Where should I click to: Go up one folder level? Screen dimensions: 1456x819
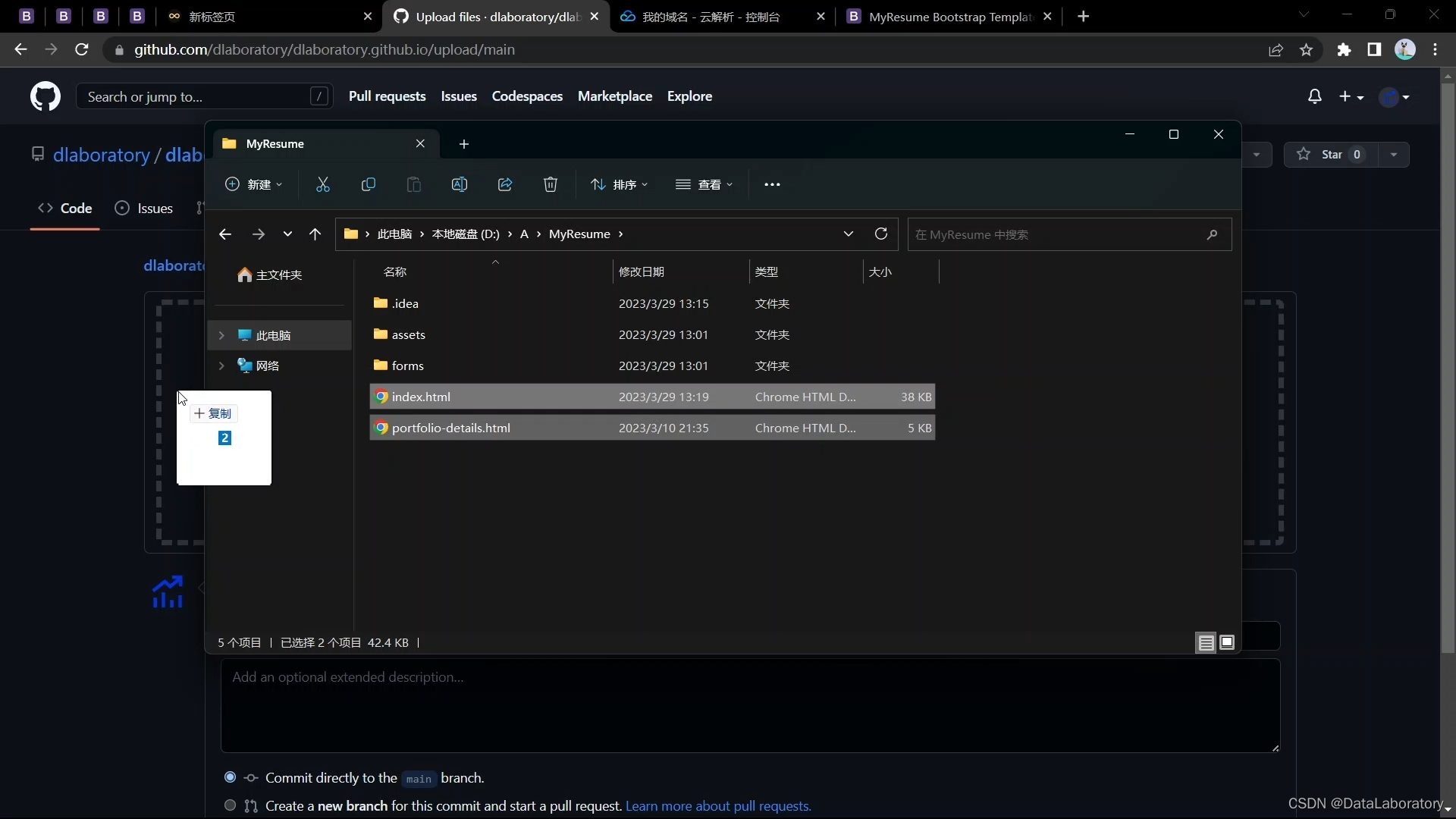tap(315, 234)
